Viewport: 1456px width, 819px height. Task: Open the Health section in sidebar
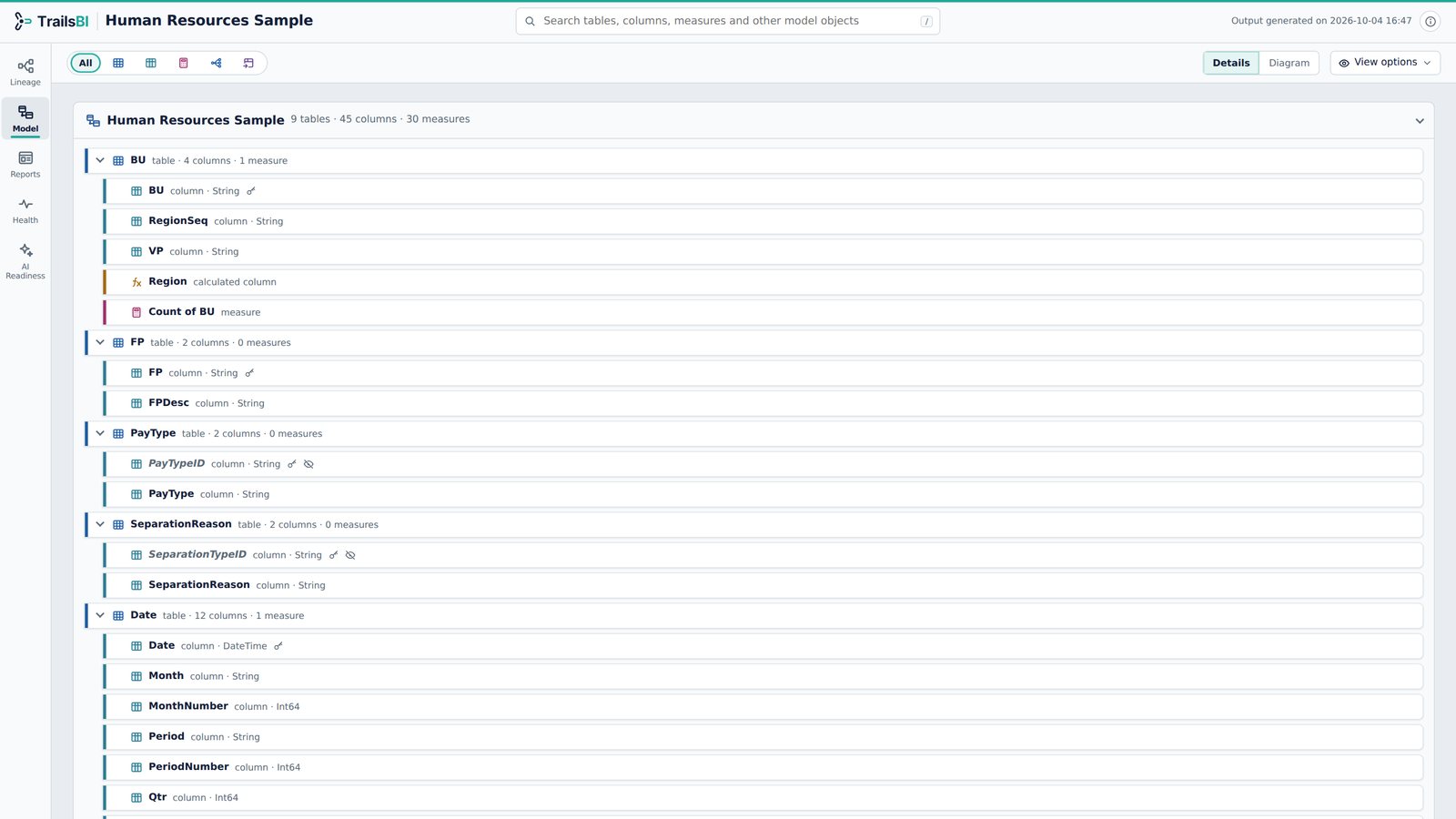click(x=25, y=211)
